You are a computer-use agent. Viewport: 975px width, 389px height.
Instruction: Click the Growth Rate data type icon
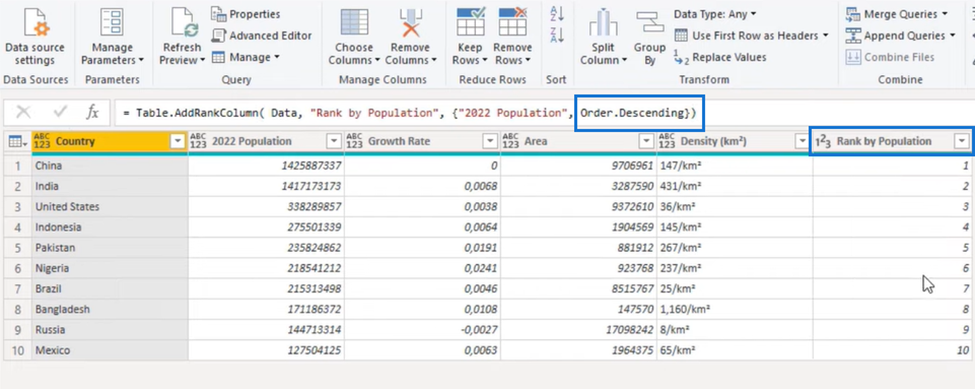coord(354,142)
